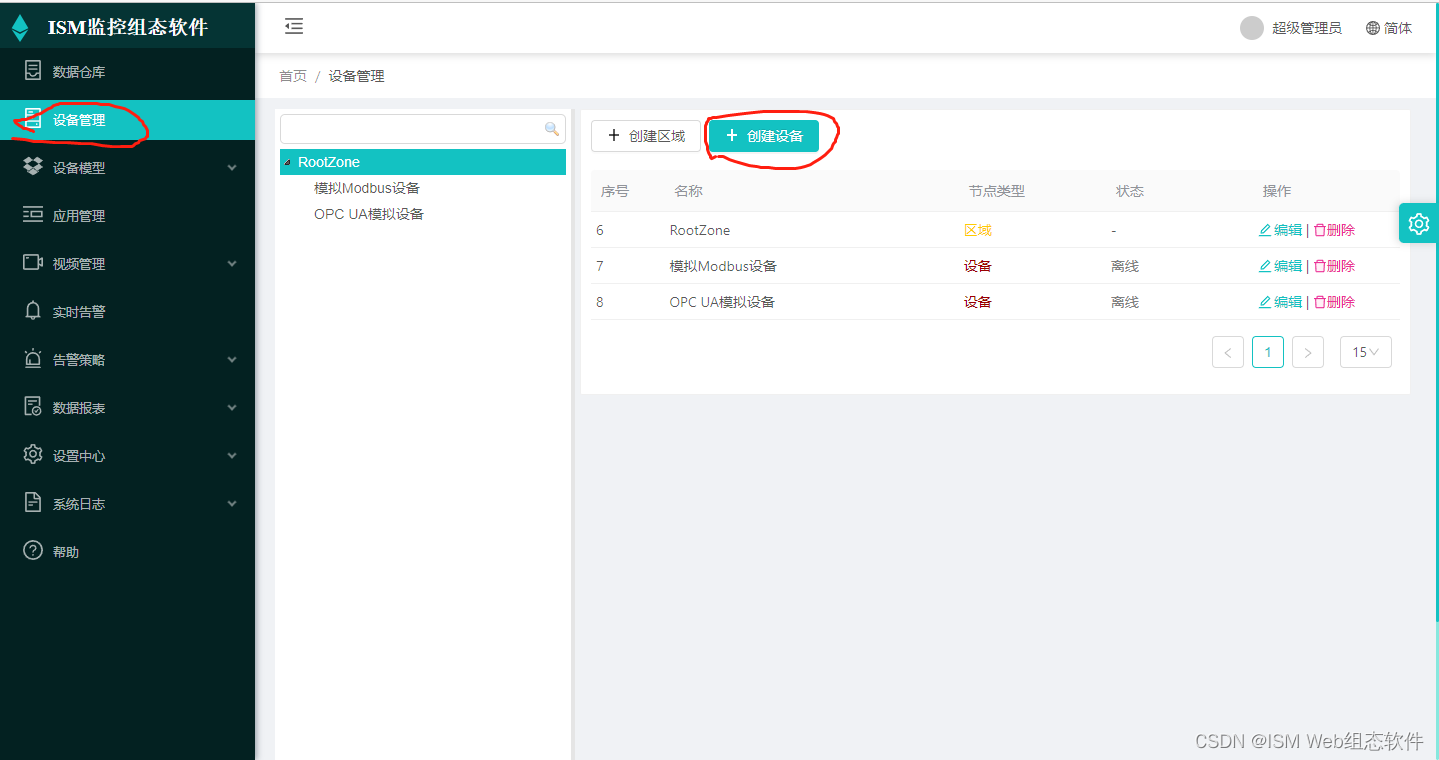Select the 设备管理 menu item

click(x=127, y=120)
